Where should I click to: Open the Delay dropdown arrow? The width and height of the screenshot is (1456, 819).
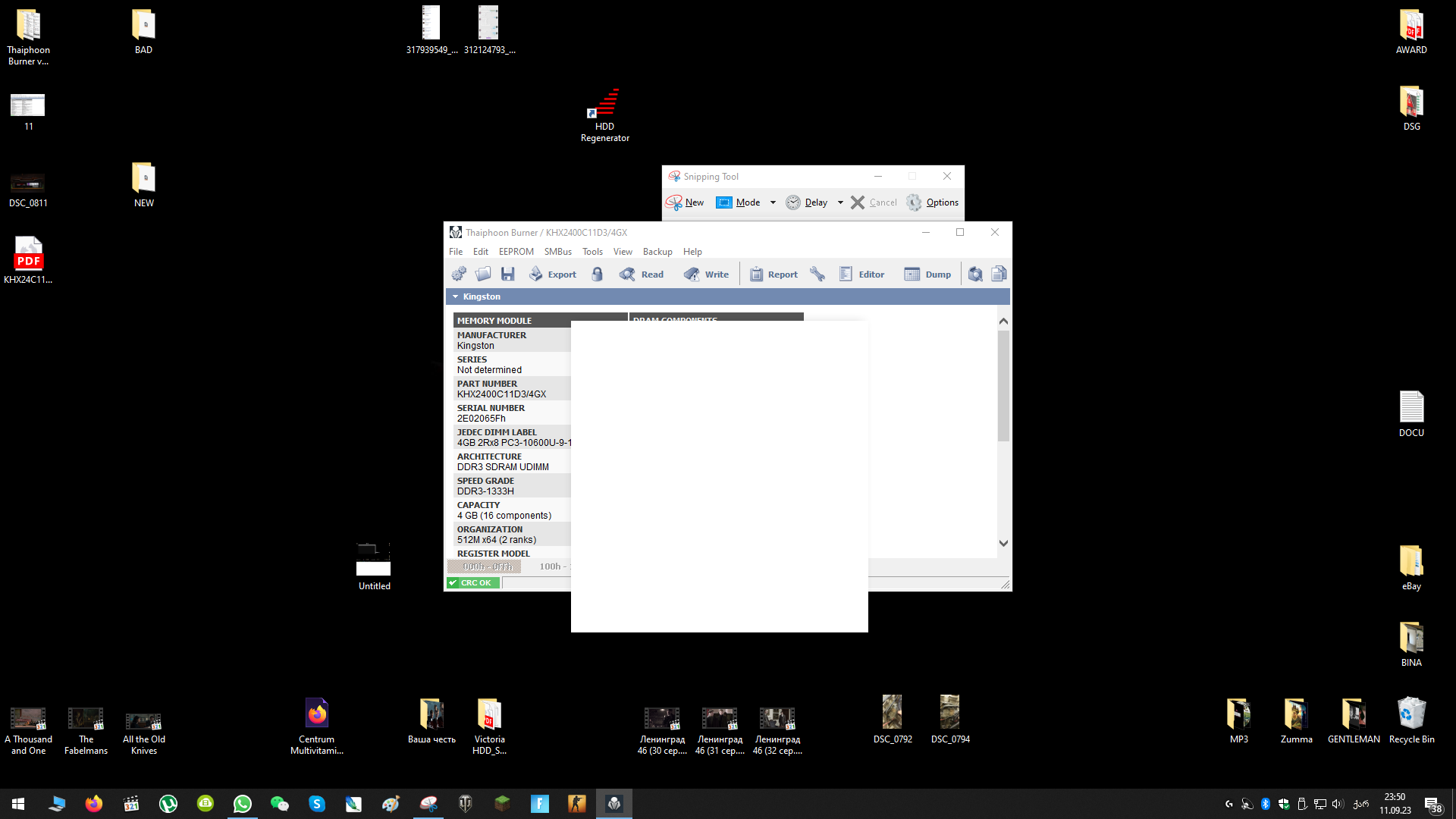840,202
